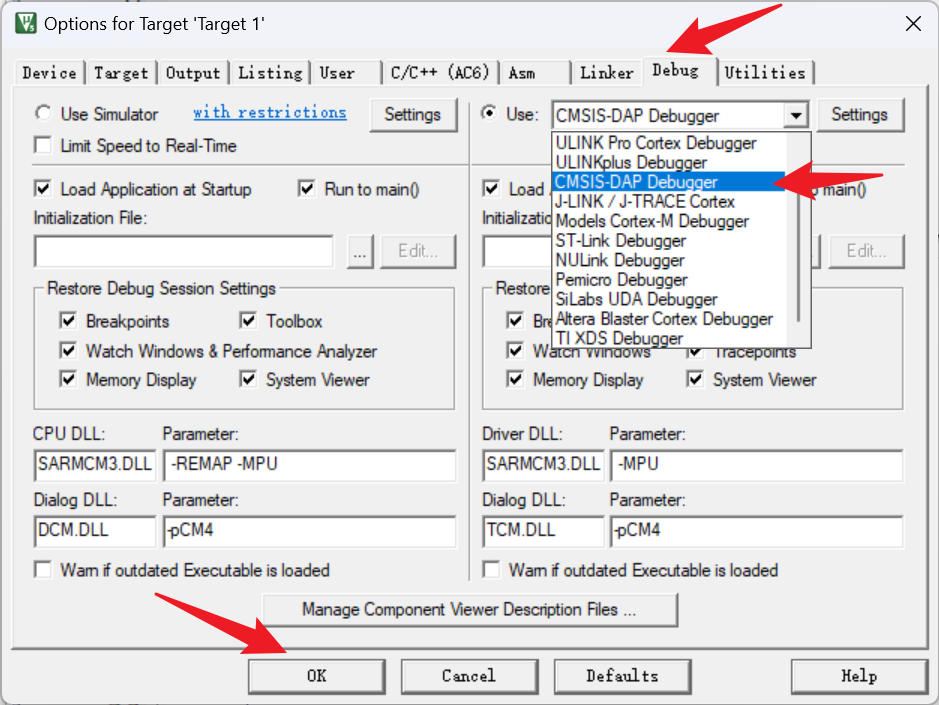Select TI XDS Debugger option

tap(669, 338)
